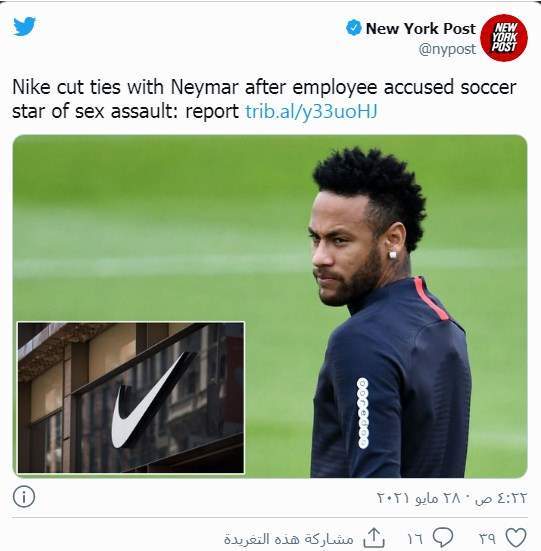Click the tweet headline text
Image resolution: width=541 pixels, height=551 pixels.
tap(264, 99)
